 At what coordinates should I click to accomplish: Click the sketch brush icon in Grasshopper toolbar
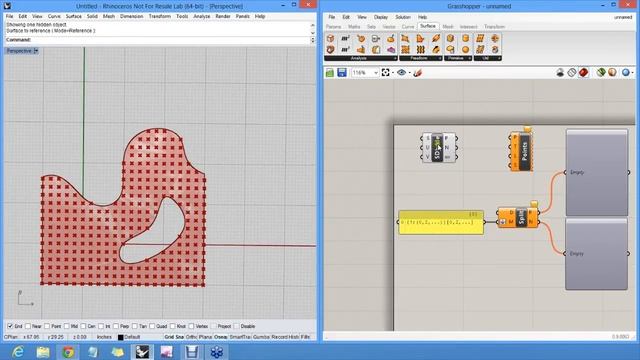(417, 73)
